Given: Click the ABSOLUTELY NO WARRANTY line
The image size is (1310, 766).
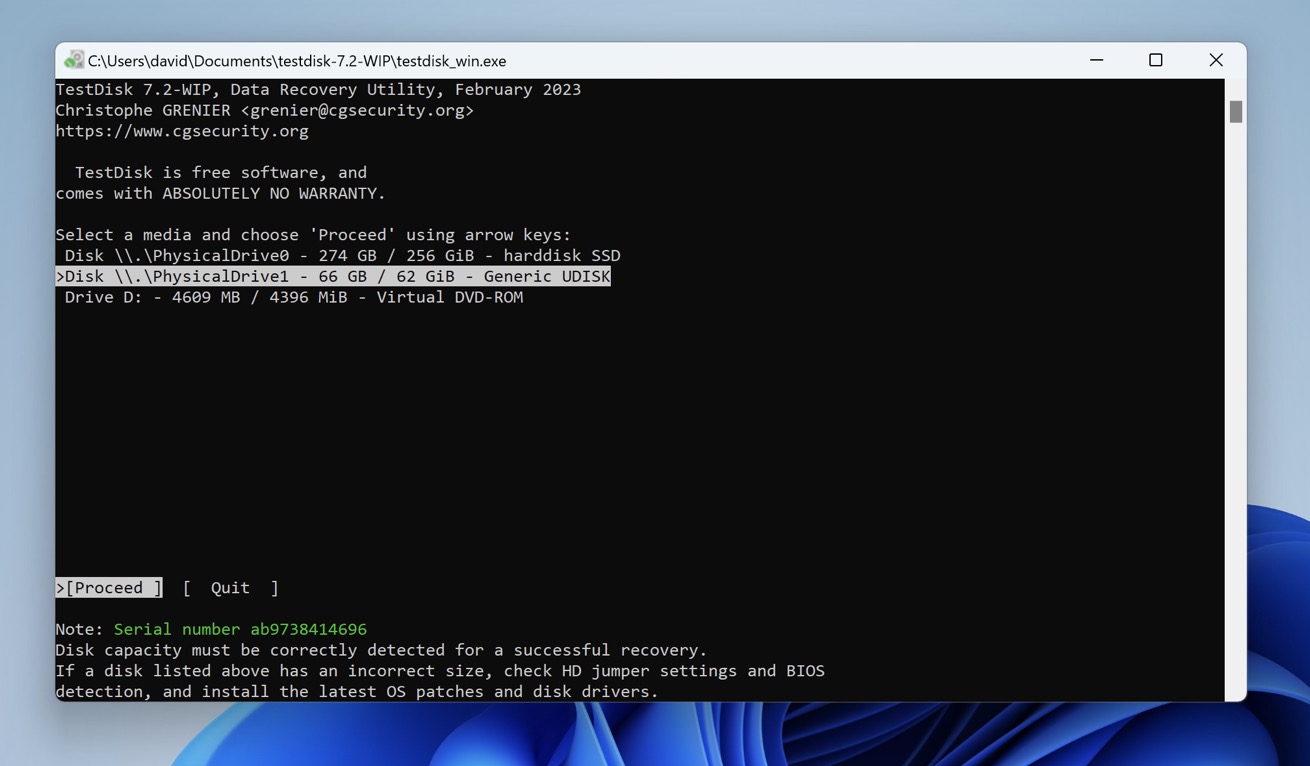Looking at the screenshot, I should 220,193.
